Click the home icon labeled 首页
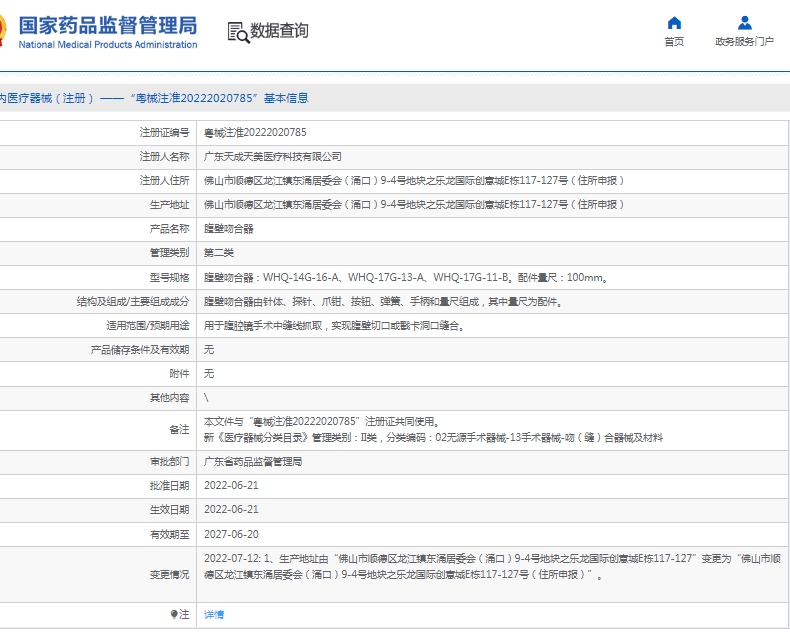The height and width of the screenshot is (635, 790). tap(674, 23)
